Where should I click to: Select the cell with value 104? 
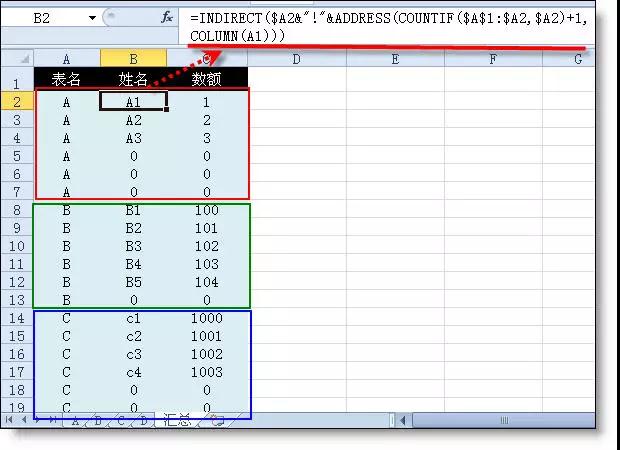206,282
